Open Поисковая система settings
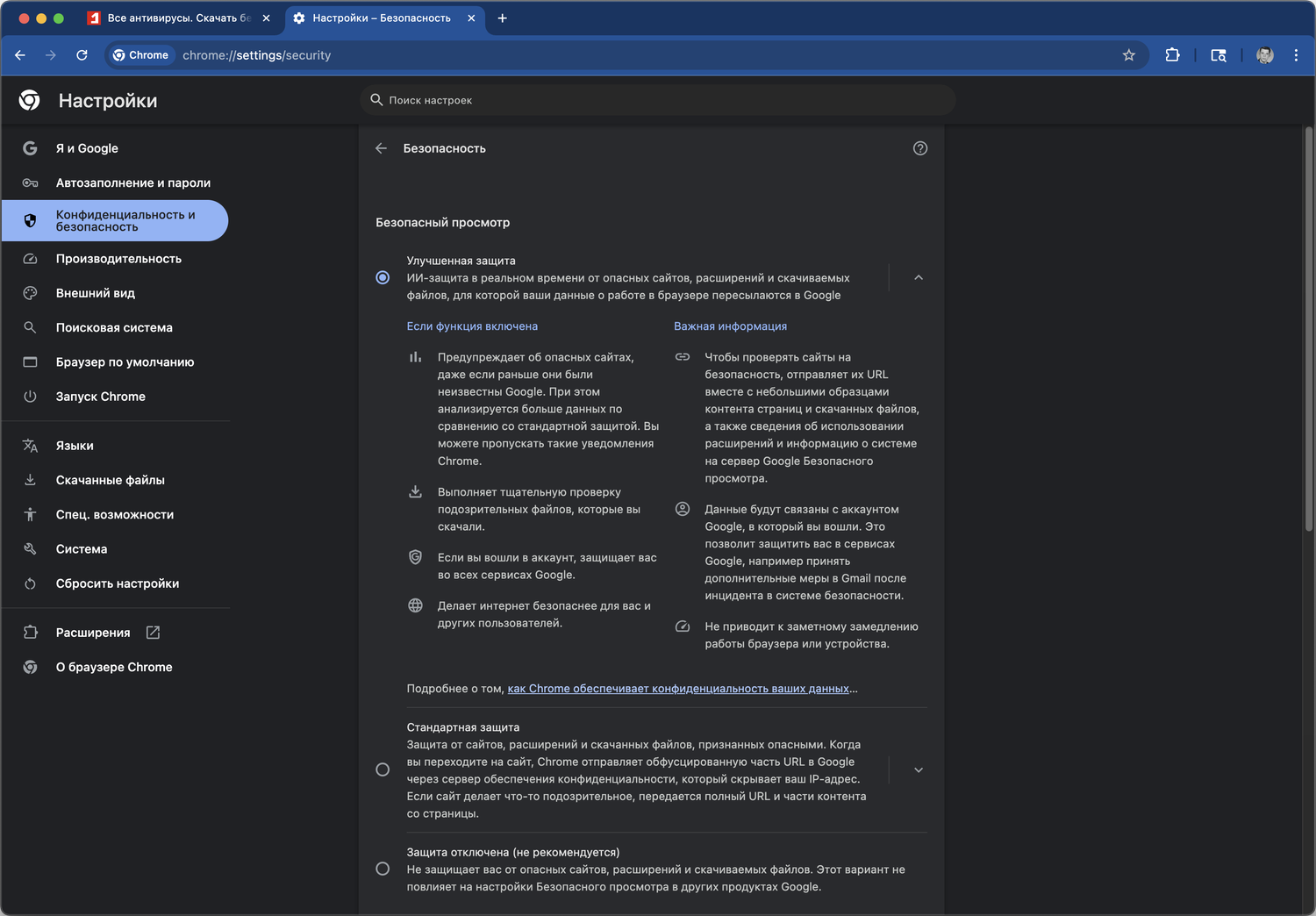Viewport: 1316px width, 916px height. [x=115, y=327]
